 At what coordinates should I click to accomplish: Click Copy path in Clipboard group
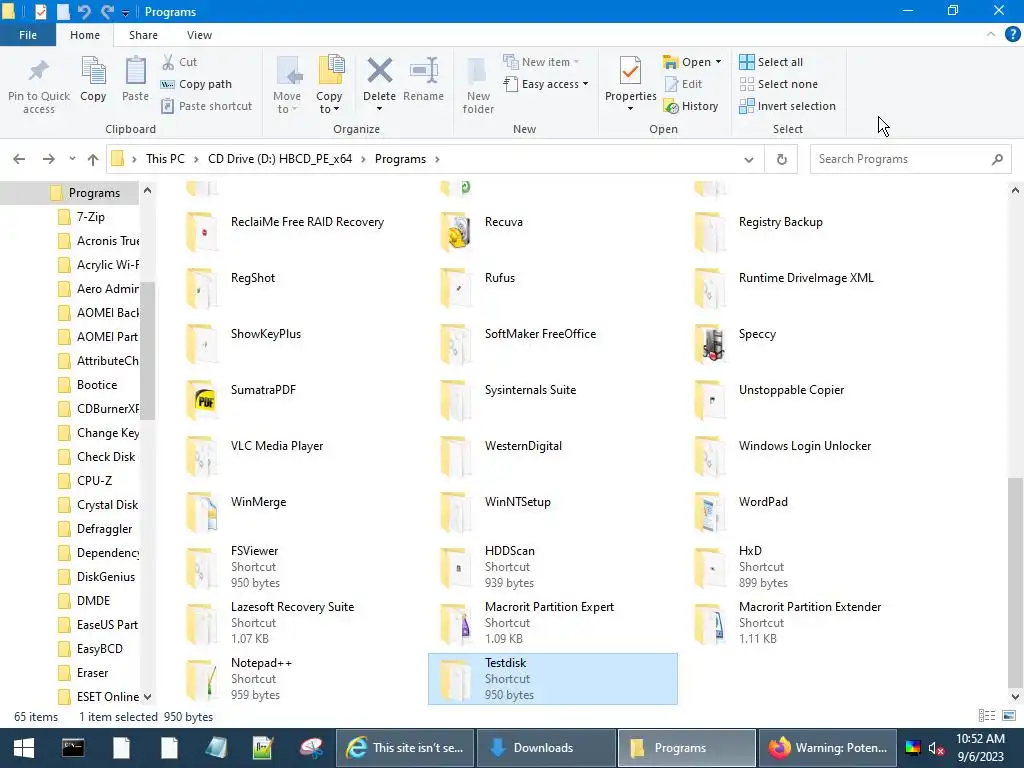[x=196, y=84]
